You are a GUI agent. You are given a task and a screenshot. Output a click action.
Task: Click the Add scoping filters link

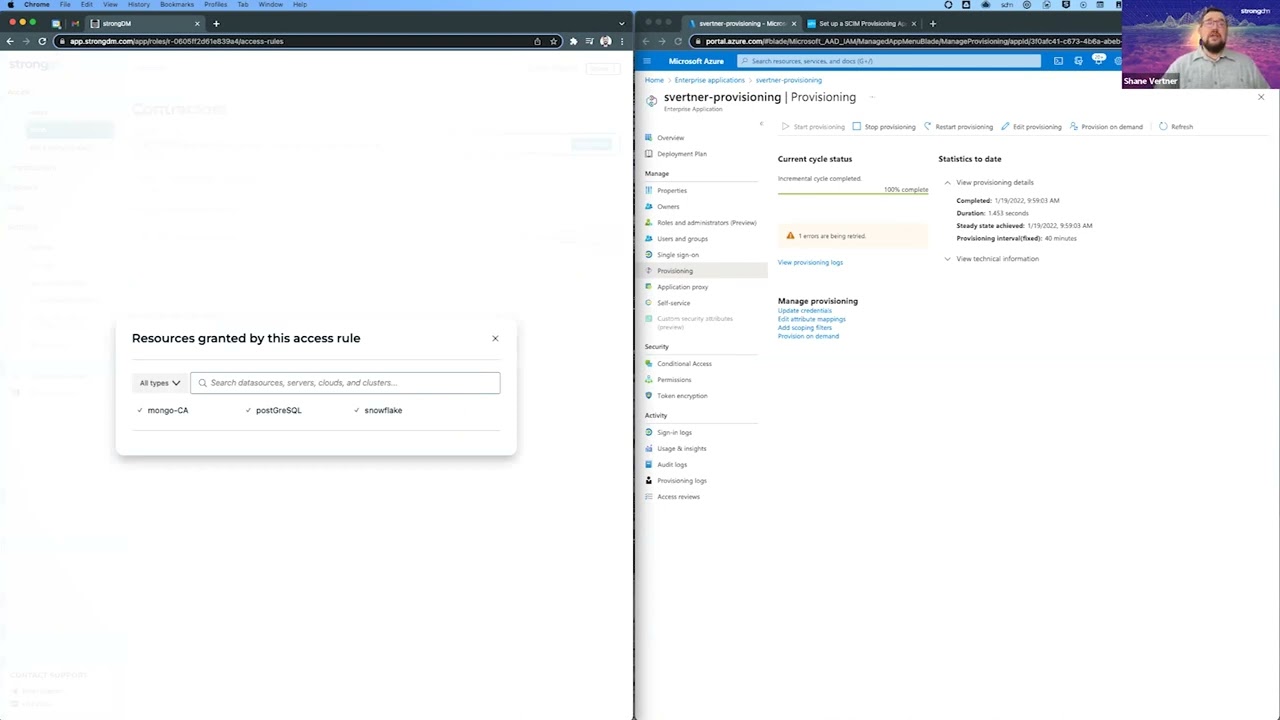click(805, 328)
